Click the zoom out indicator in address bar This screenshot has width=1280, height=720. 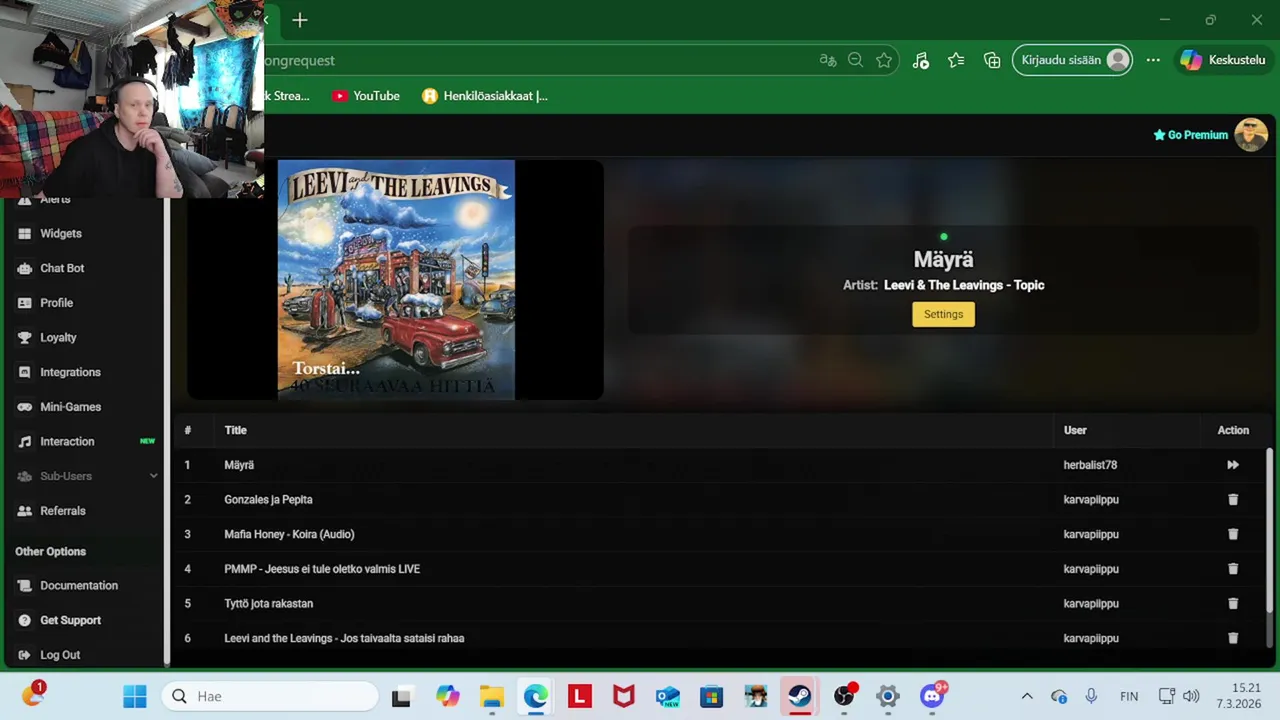tap(855, 60)
